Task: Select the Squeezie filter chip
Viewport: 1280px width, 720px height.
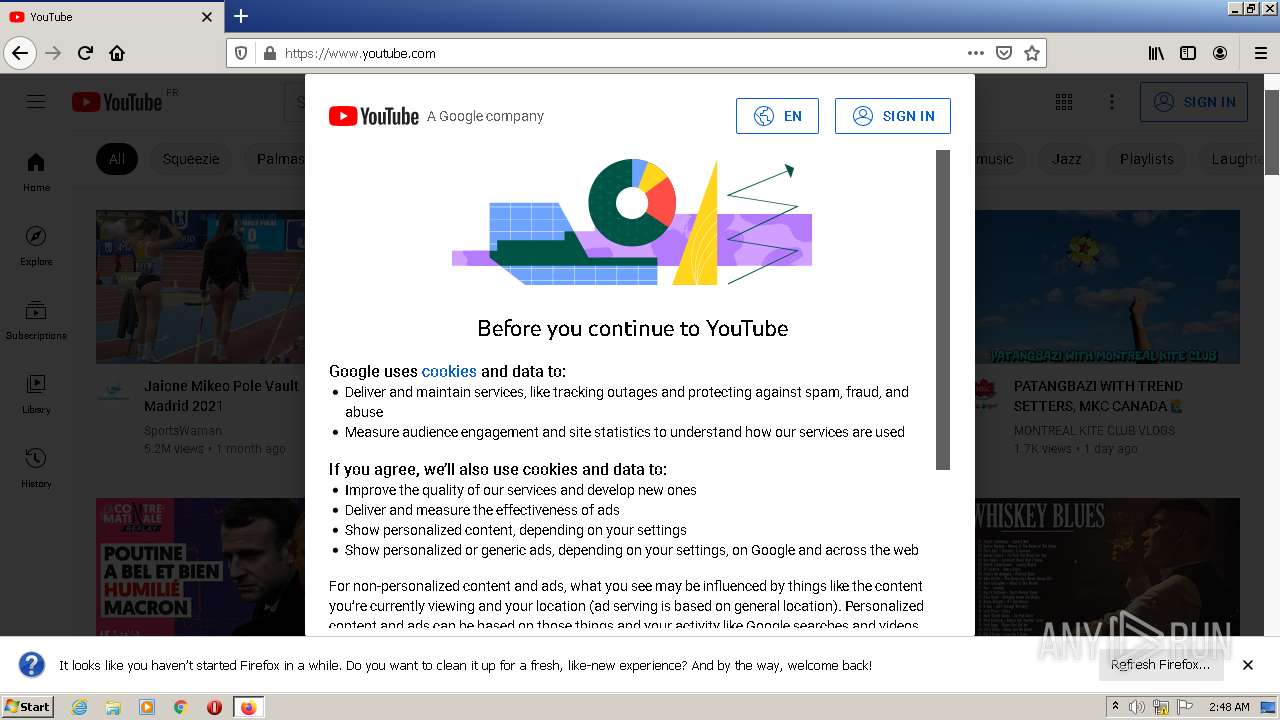Action: click(x=191, y=159)
